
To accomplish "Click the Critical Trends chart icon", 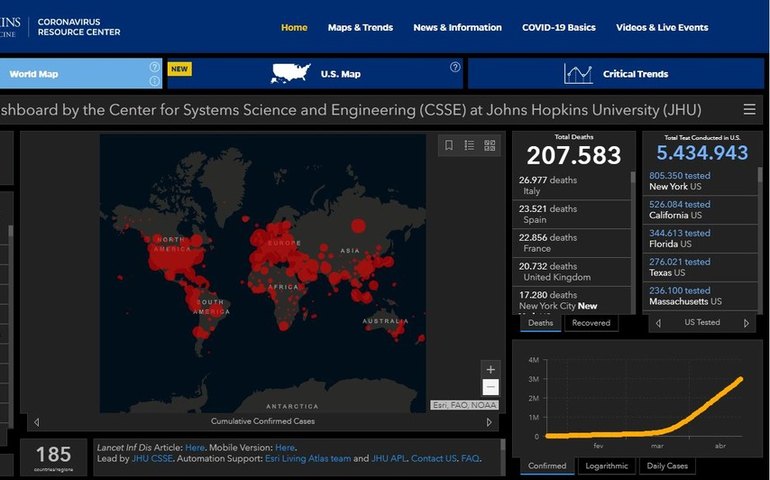I will tap(578, 74).
